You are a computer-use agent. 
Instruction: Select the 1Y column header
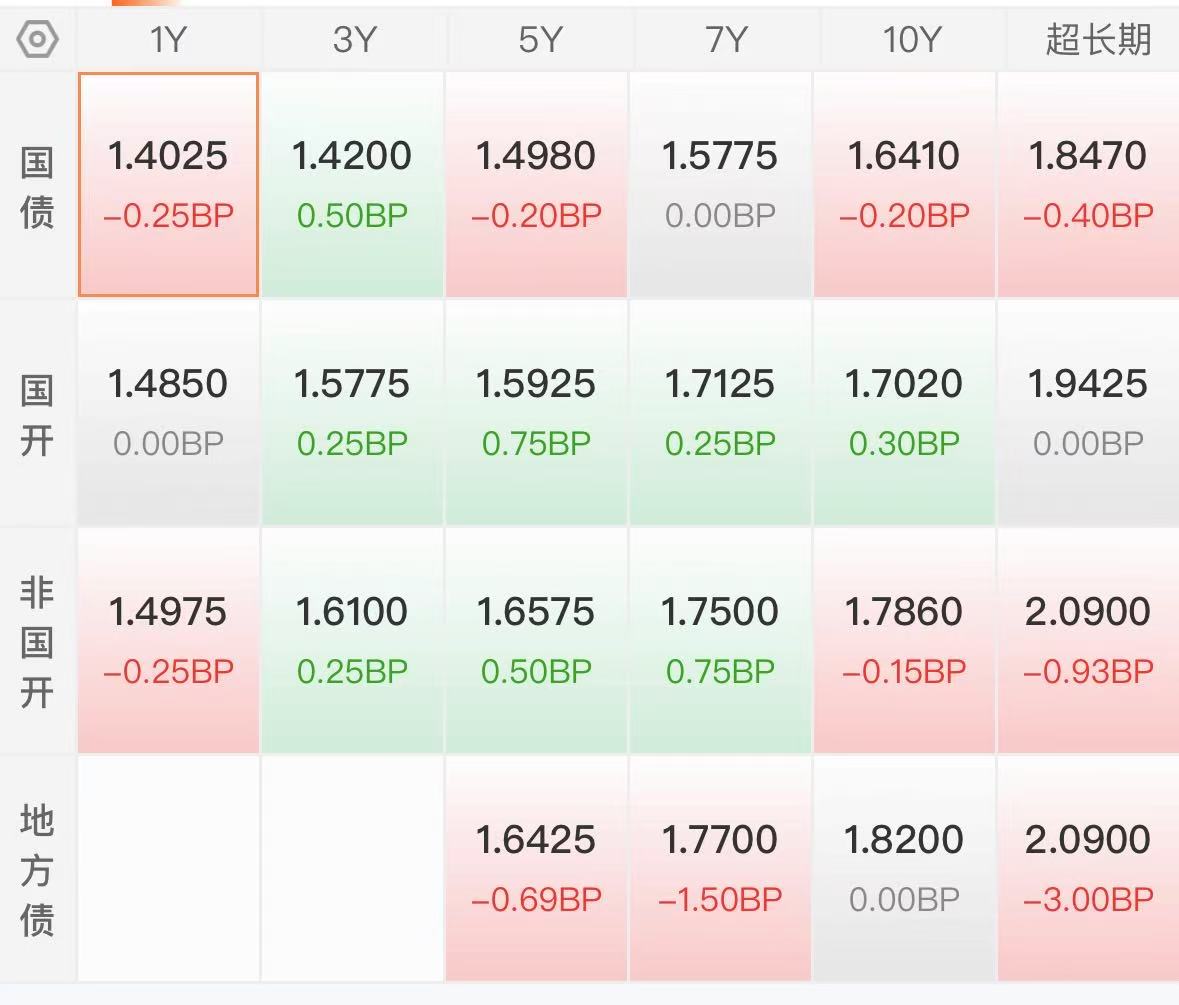click(x=168, y=39)
